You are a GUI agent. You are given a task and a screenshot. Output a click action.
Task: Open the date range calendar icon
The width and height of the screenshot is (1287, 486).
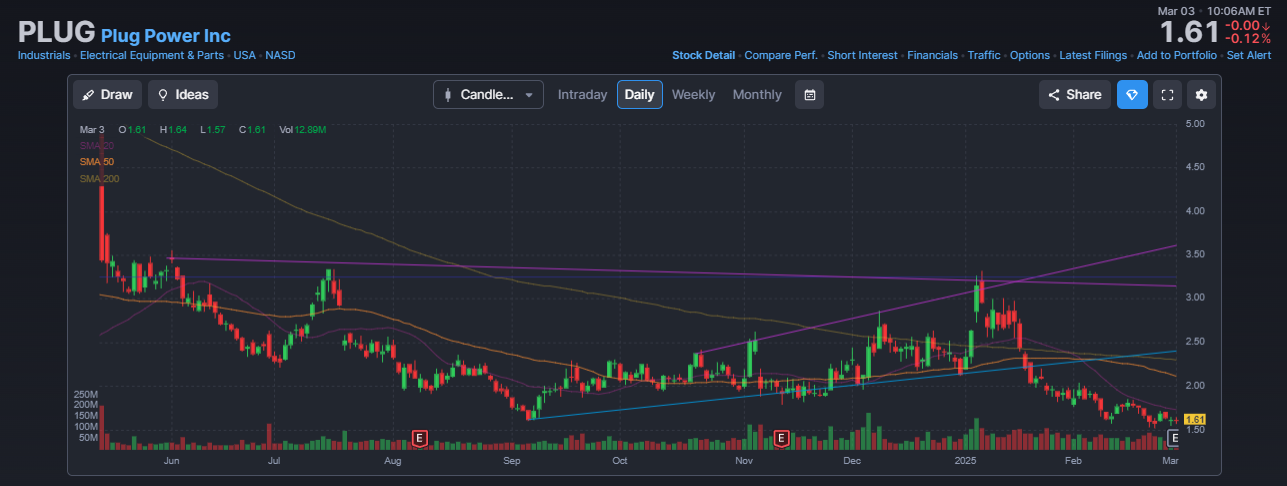click(x=810, y=95)
